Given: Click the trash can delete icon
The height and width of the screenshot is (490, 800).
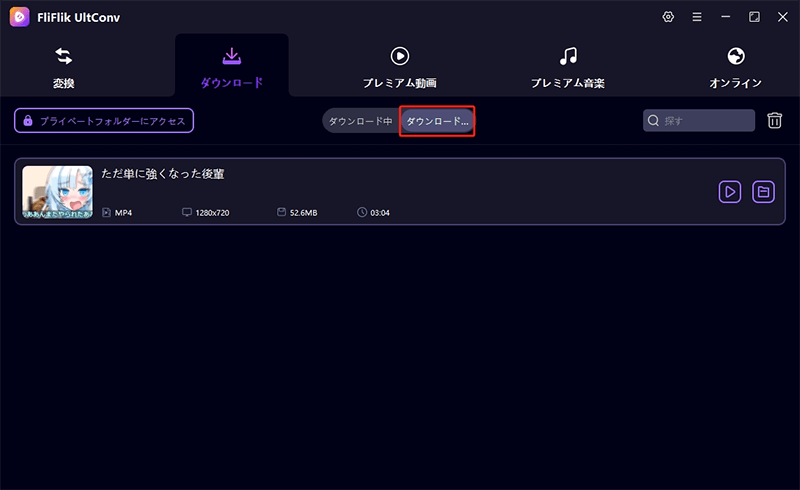Looking at the screenshot, I should (774, 121).
